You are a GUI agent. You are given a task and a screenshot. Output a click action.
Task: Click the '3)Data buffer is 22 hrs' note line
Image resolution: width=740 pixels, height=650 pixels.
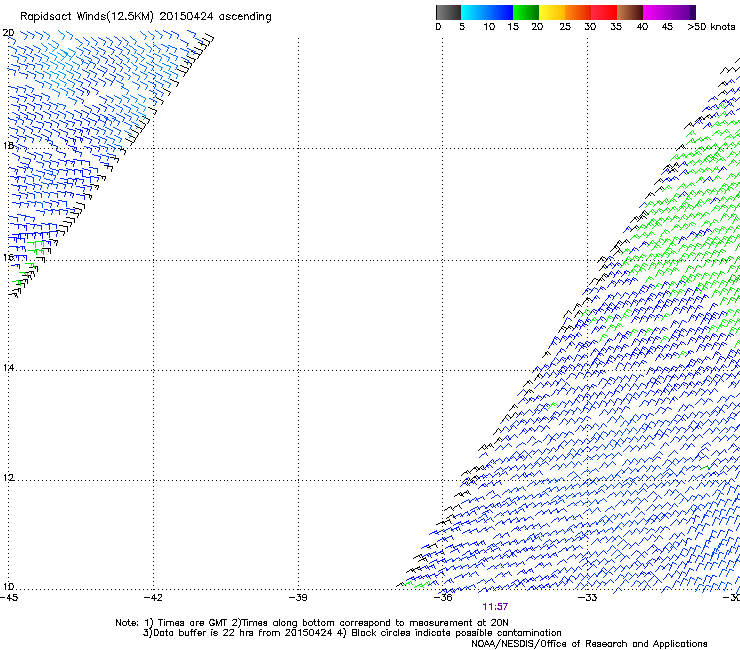point(352,633)
